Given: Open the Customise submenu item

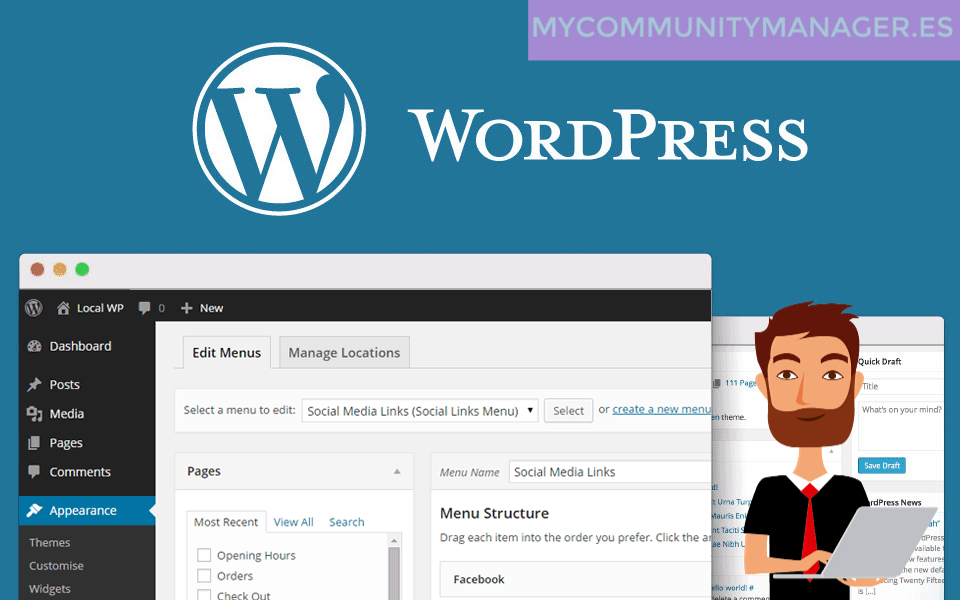Looking at the screenshot, I should tap(56, 566).
